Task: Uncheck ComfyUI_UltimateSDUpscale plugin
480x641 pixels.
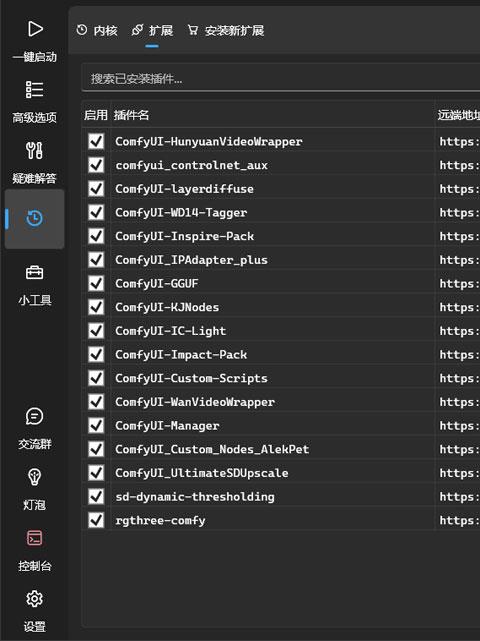Action: coord(96,473)
